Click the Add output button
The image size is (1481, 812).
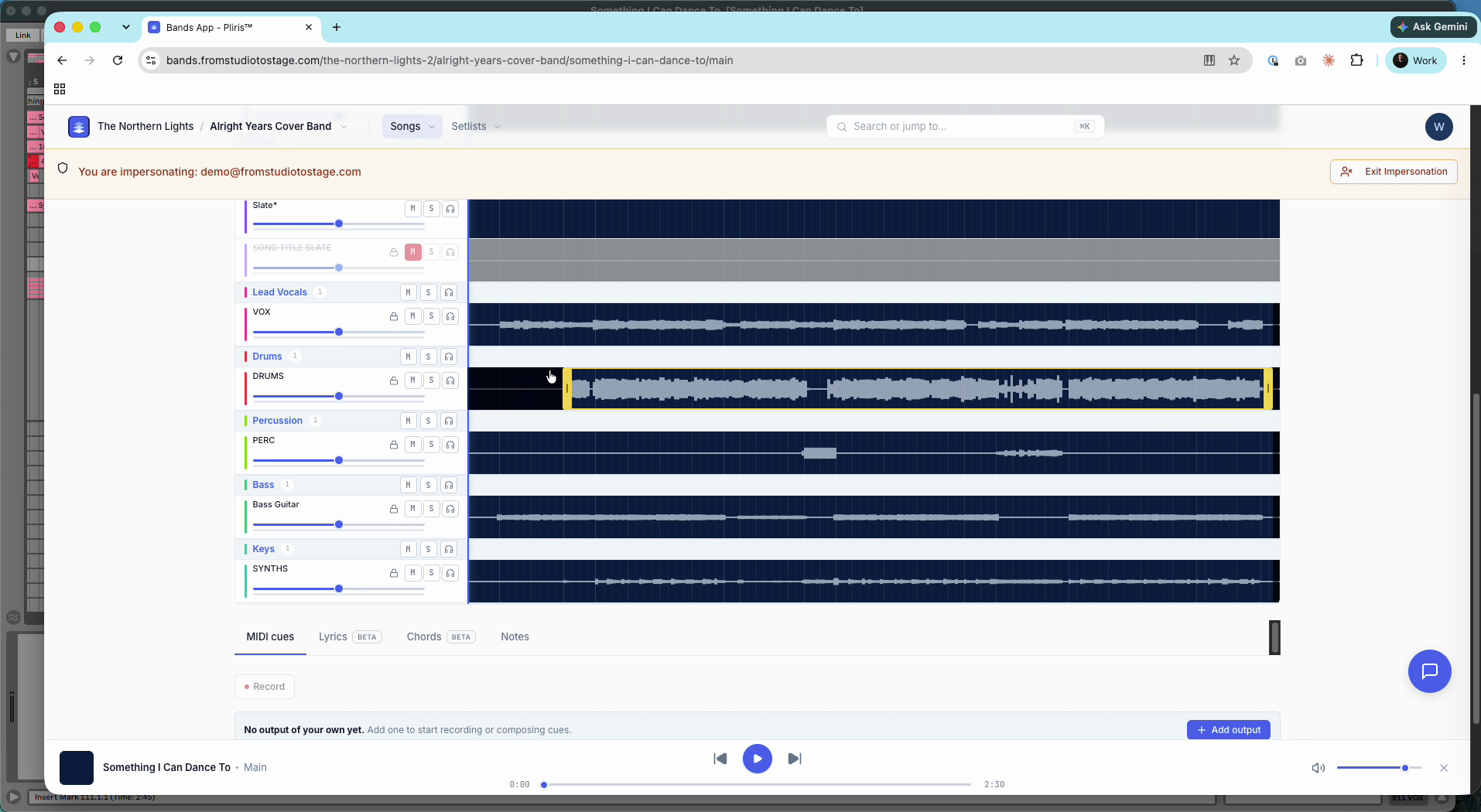click(x=1229, y=730)
